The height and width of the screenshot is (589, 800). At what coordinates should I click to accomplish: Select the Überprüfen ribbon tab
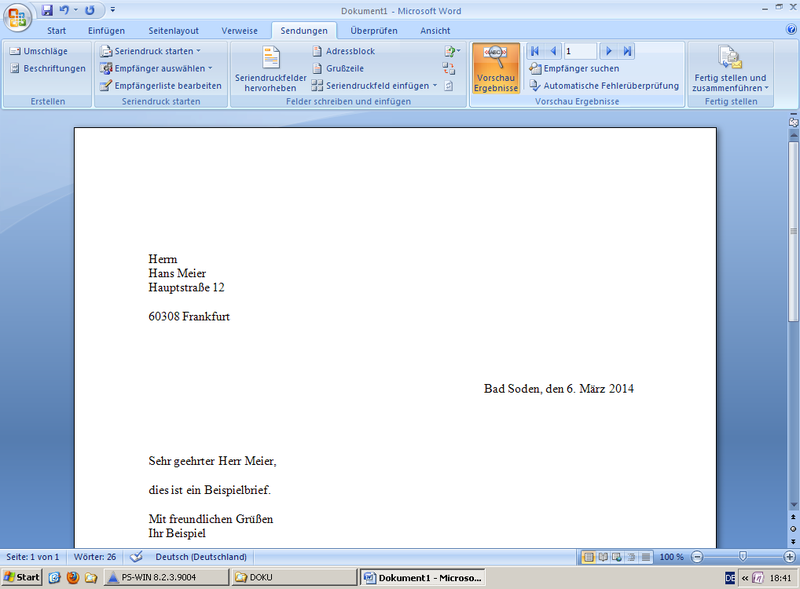[373, 31]
